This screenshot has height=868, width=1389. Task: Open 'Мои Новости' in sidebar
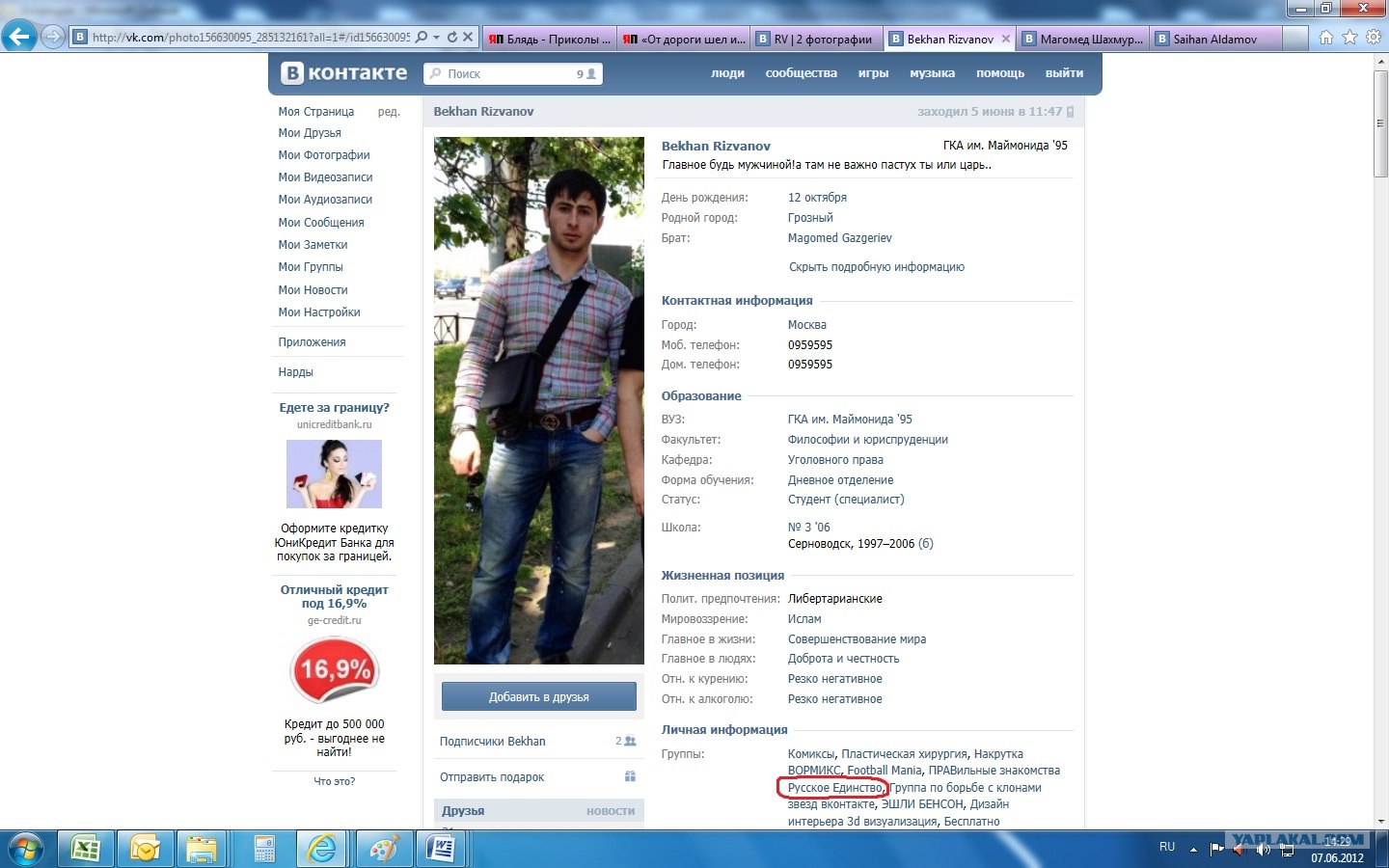coord(313,290)
